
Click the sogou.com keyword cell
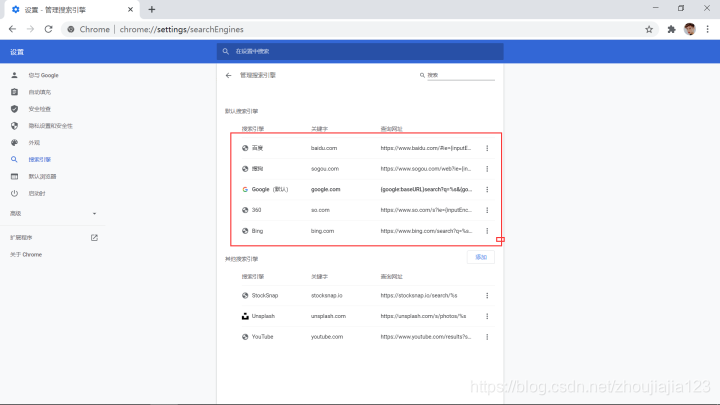(325, 169)
